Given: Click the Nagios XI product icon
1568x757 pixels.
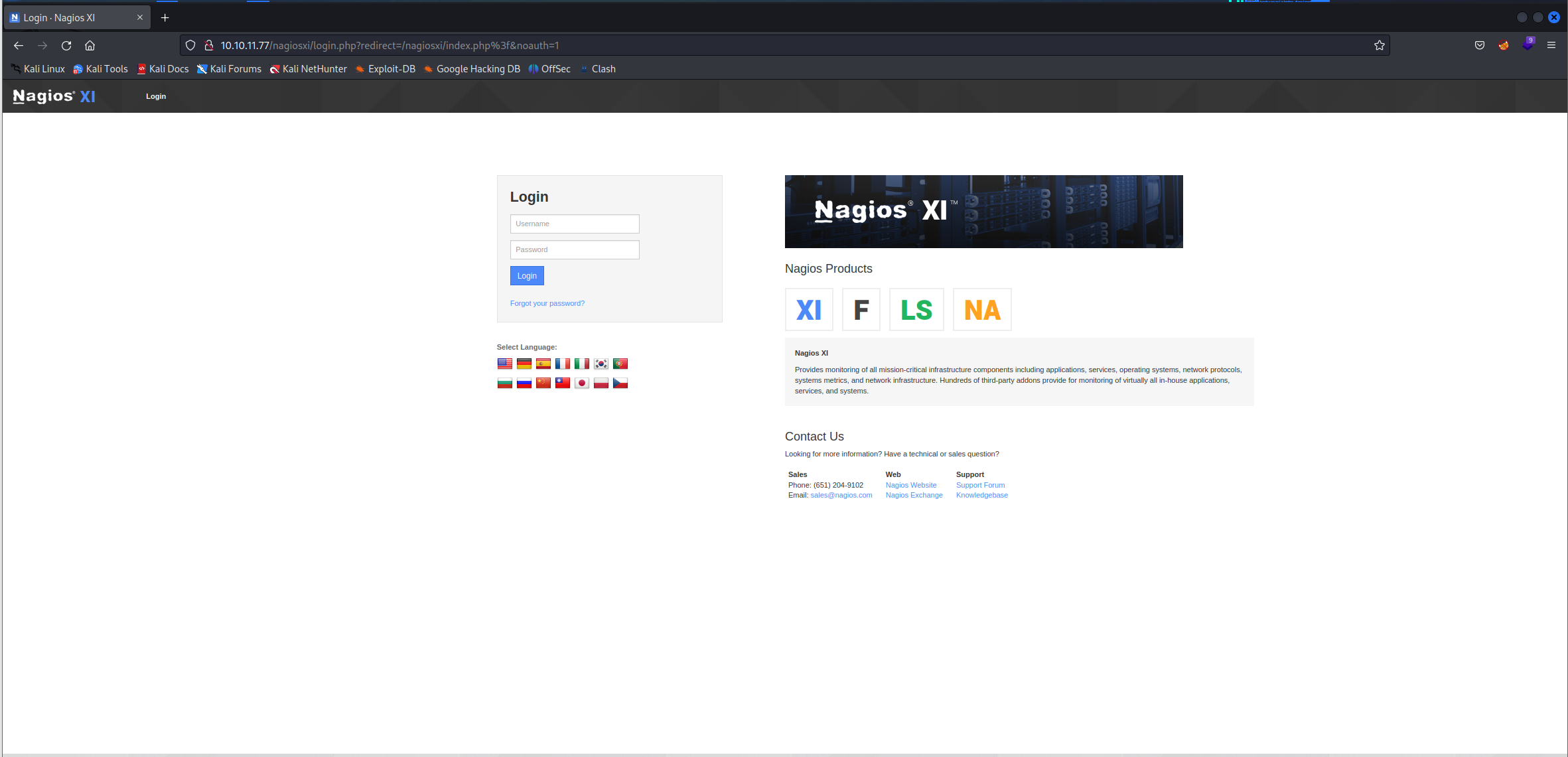Looking at the screenshot, I should tap(808, 310).
